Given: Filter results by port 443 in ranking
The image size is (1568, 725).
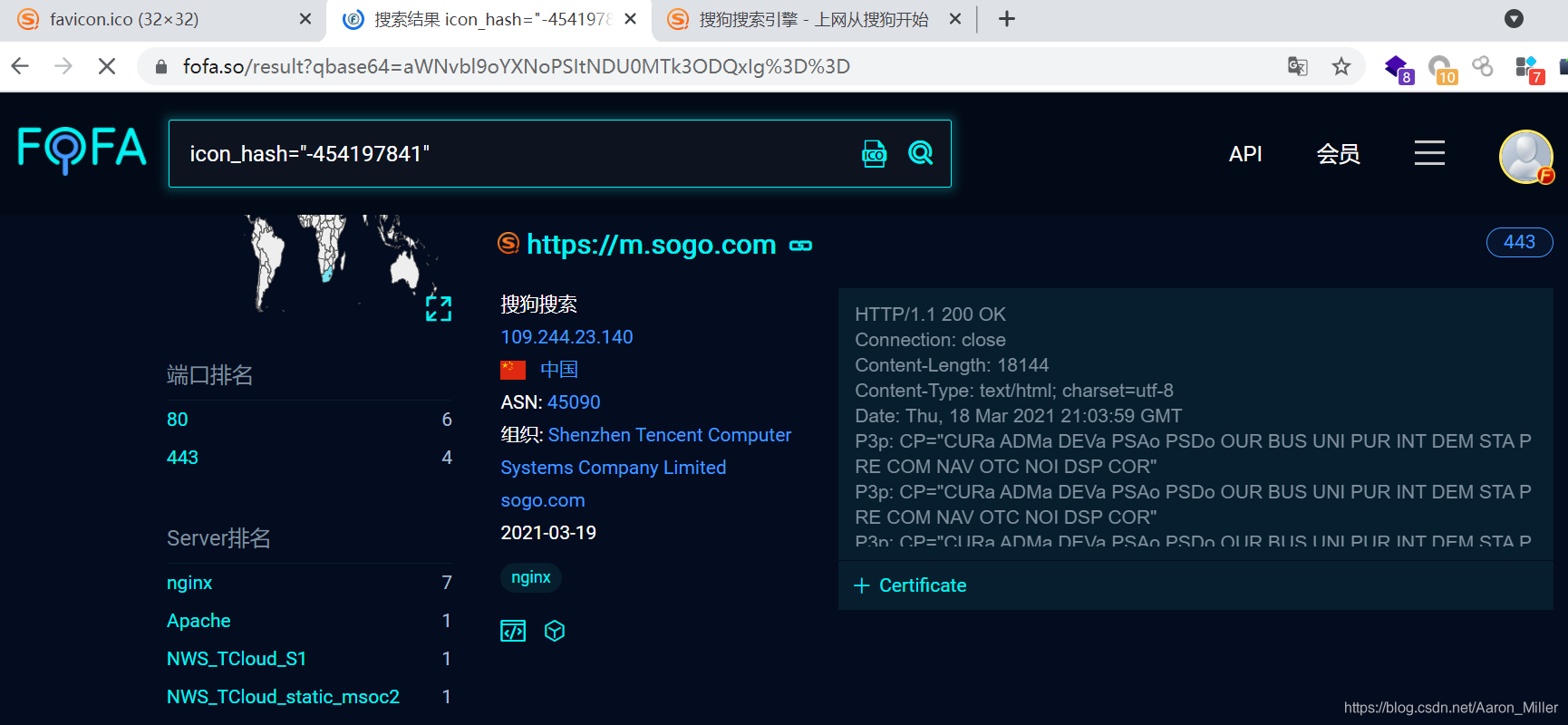Looking at the screenshot, I should pos(182,458).
